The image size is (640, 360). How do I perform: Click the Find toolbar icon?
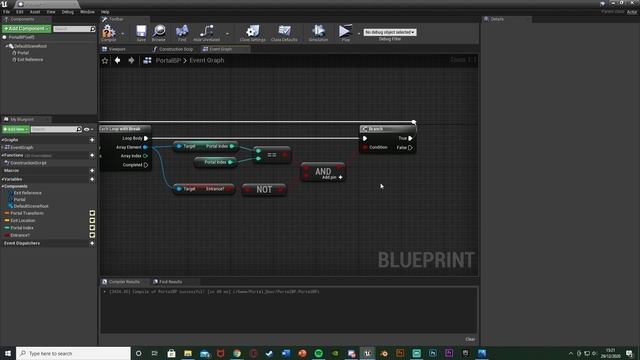point(182,33)
